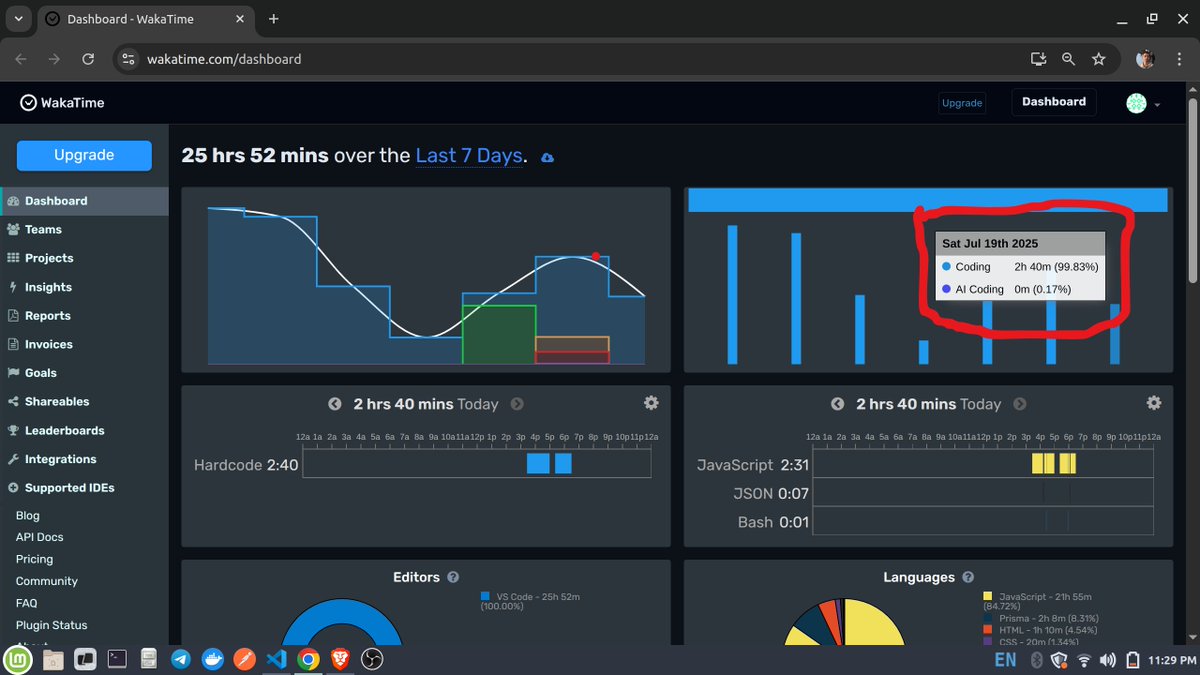Click the Shareables share icon

(x=14, y=402)
